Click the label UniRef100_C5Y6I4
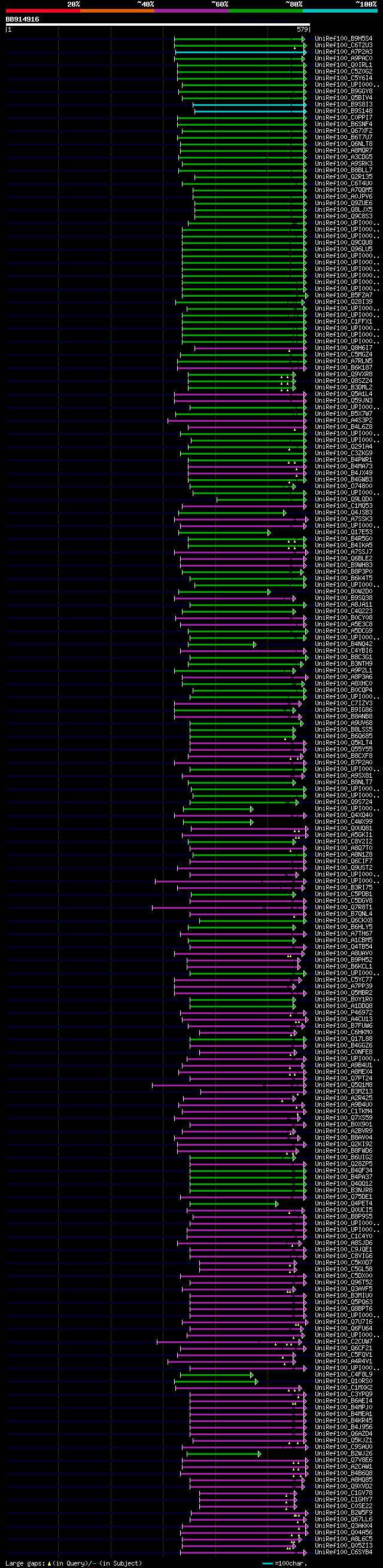The height and width of the screenshot is (1568, 383). coord(344,78)
